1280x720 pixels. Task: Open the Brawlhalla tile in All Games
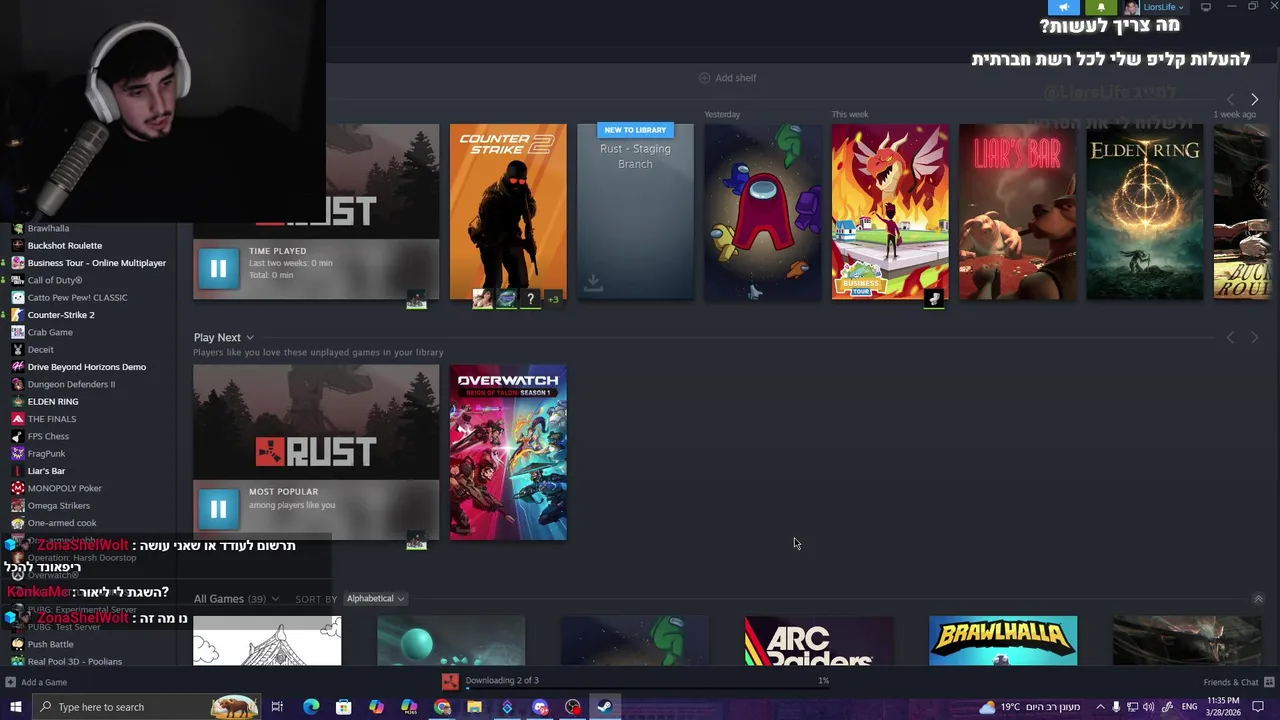click(1003, 641)
